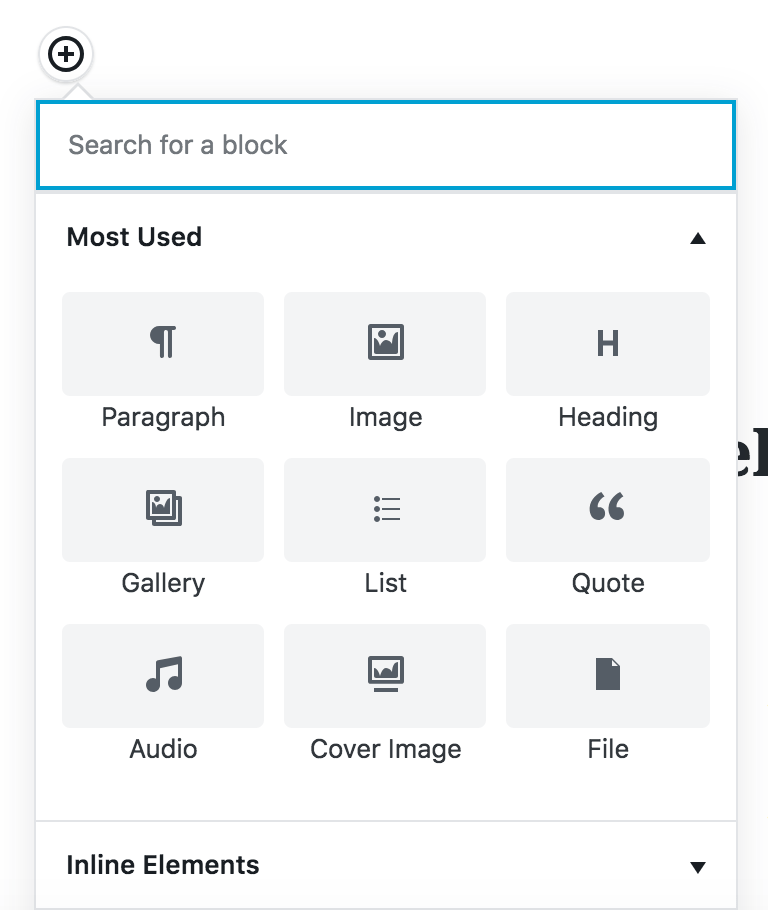The image size is (768, 910).
Task: Click the add block plus icon
Action: click(66, 54)
